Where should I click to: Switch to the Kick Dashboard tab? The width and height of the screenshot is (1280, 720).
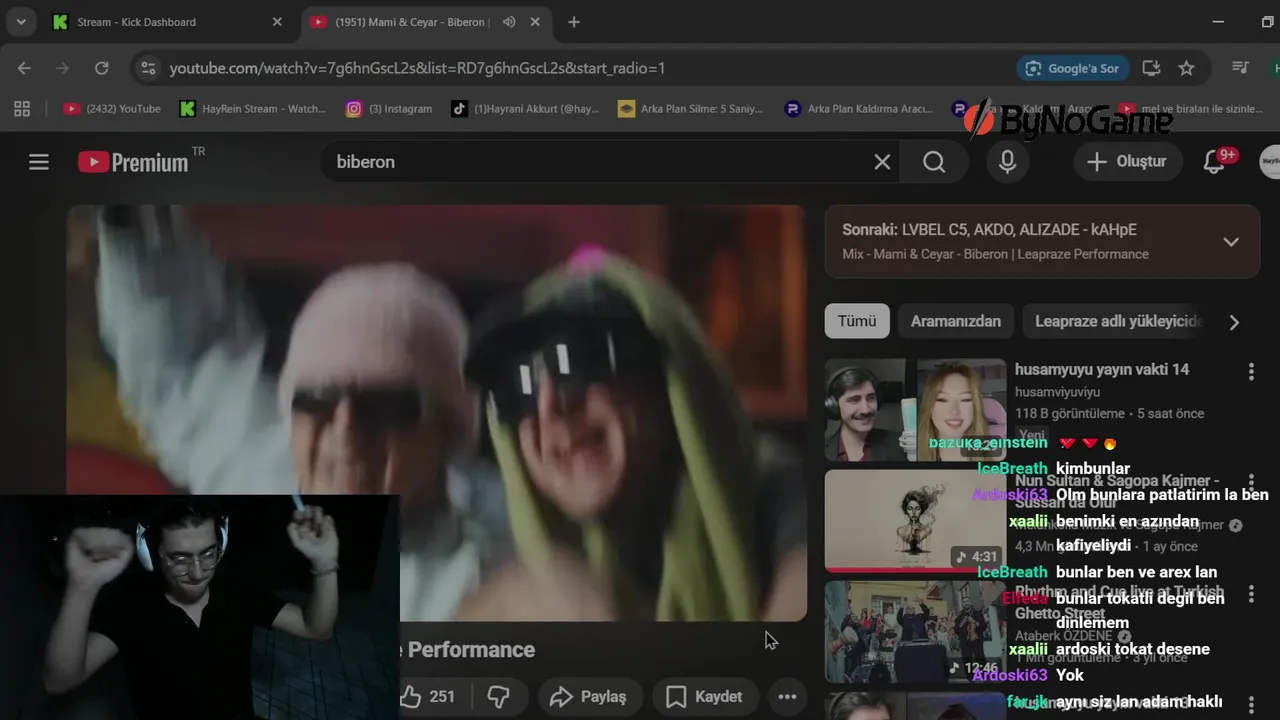[x=167, y=22]
